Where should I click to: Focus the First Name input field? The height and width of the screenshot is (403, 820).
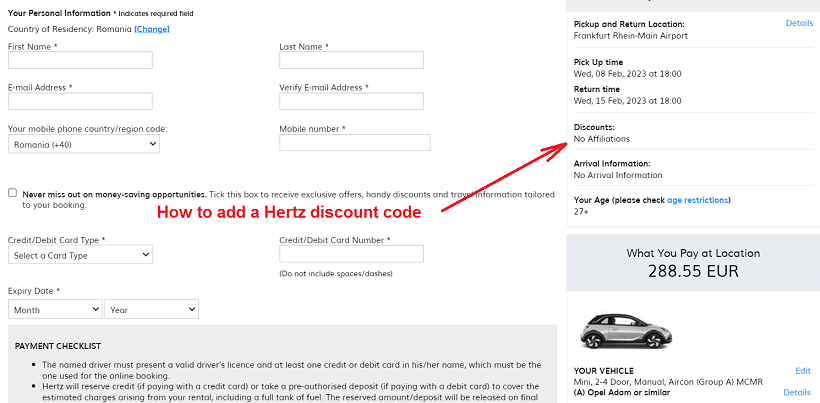(80, 60)
